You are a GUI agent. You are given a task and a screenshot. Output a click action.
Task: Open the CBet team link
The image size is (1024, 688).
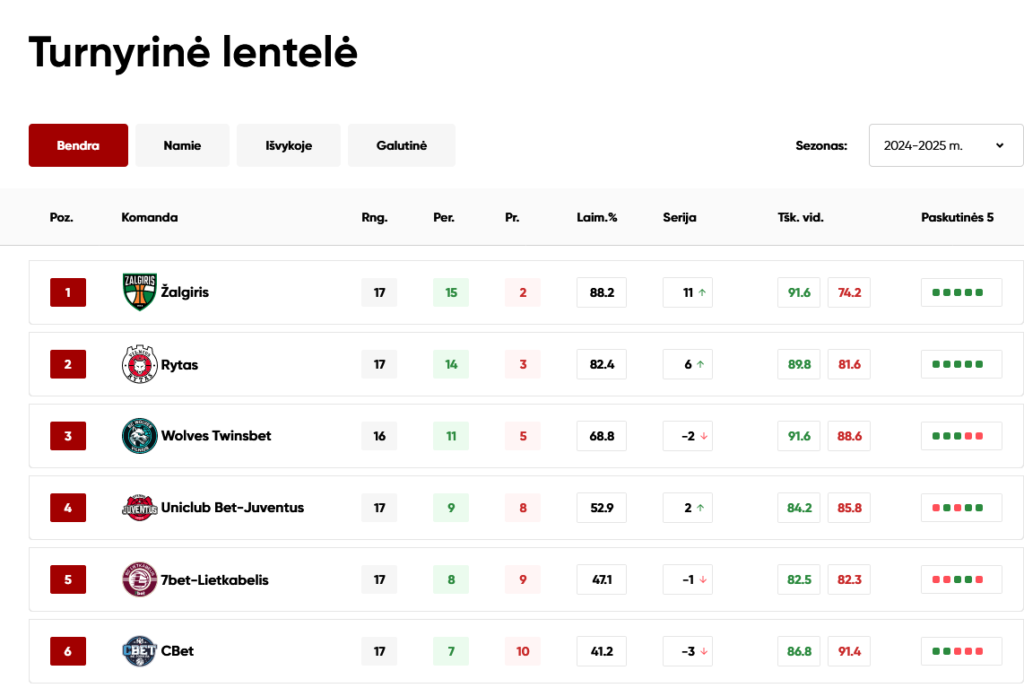[178, 651]
